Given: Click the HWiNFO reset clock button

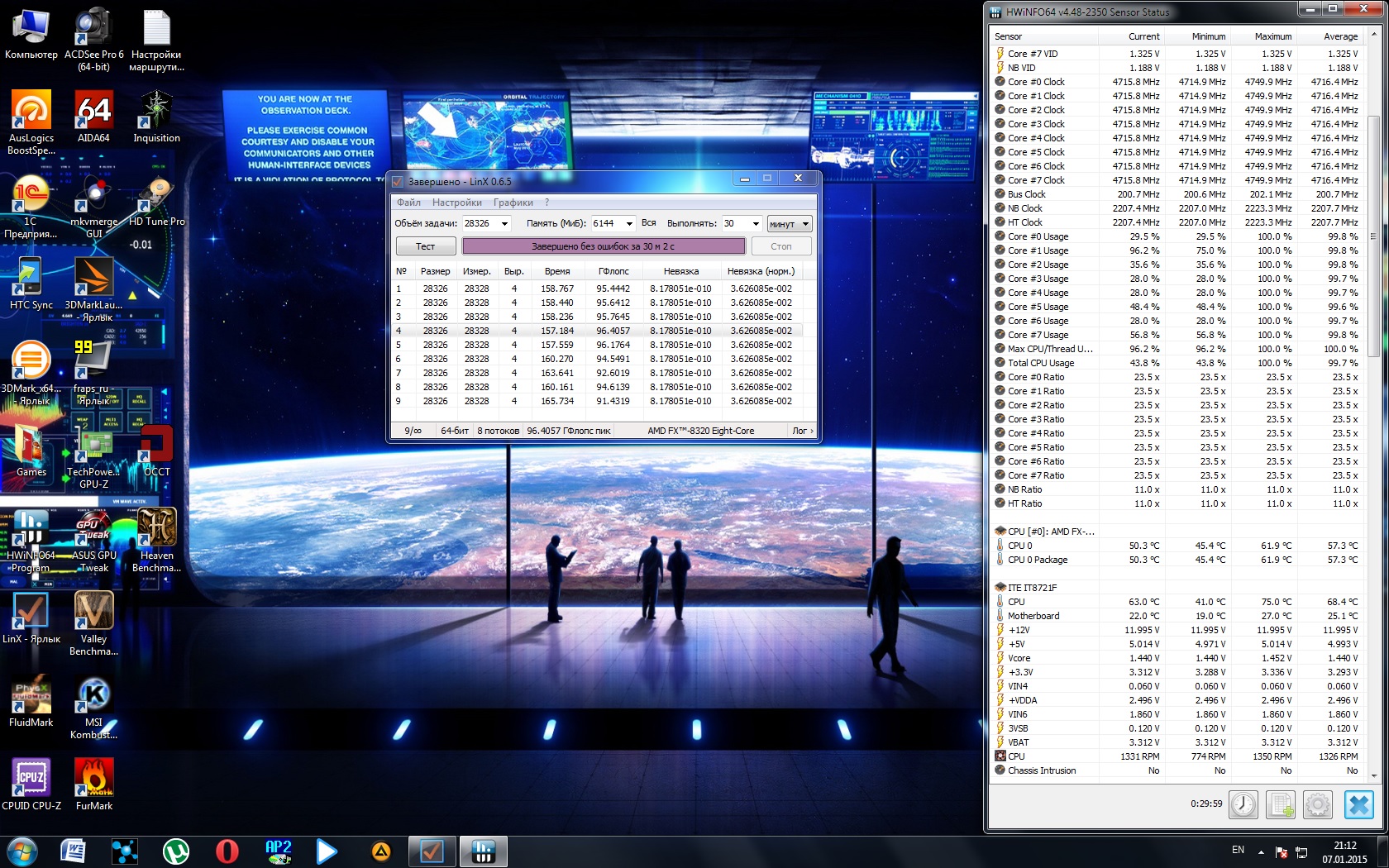Looking at the screenshot, I should click(1243, 804).
